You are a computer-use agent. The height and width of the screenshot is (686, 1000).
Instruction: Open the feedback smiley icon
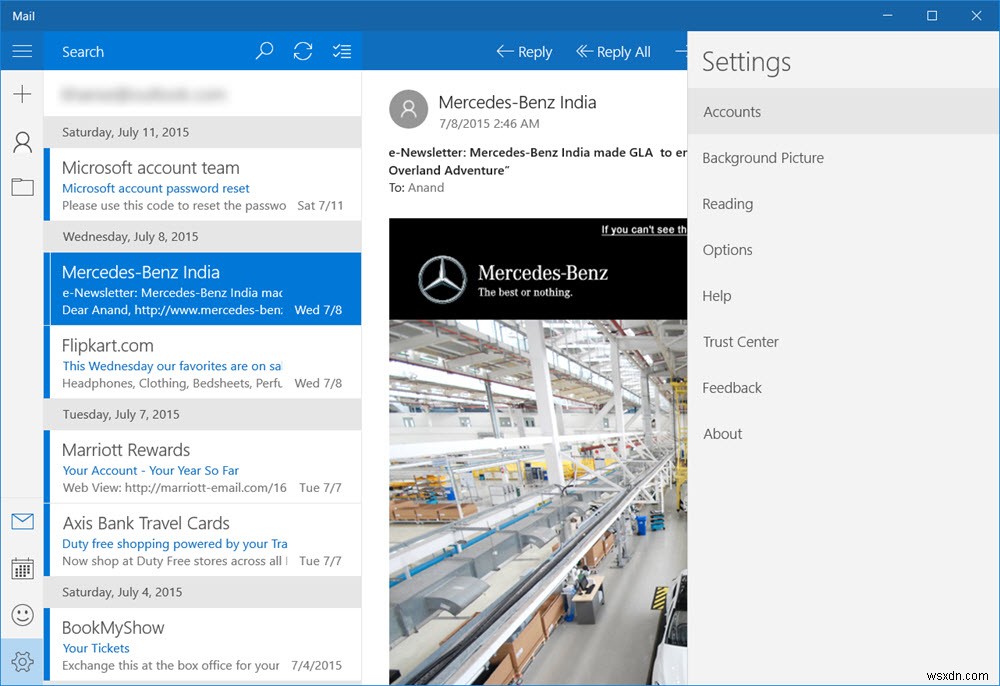click(22, 615)
